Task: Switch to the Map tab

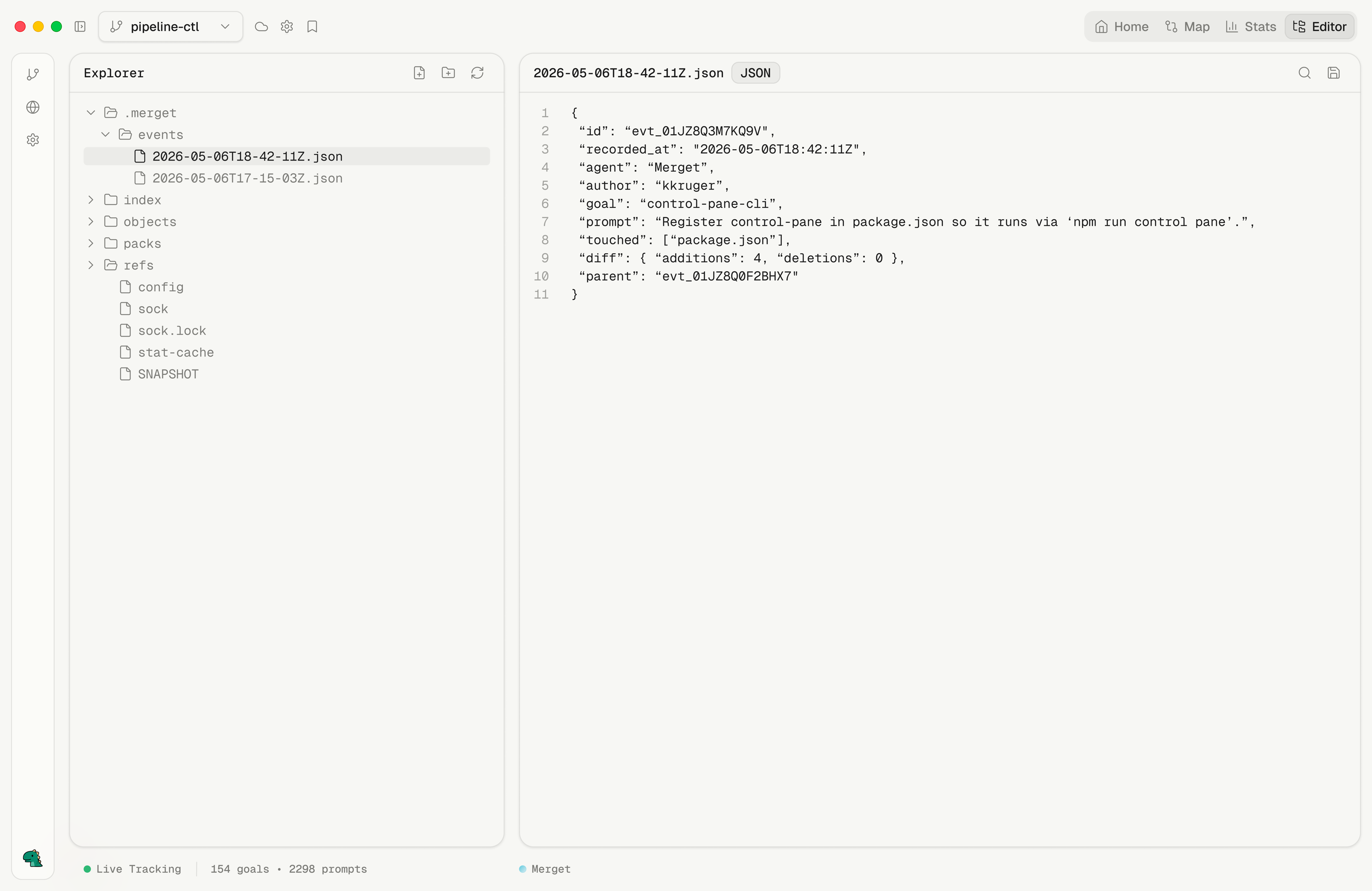Action: click(1187, 26)
